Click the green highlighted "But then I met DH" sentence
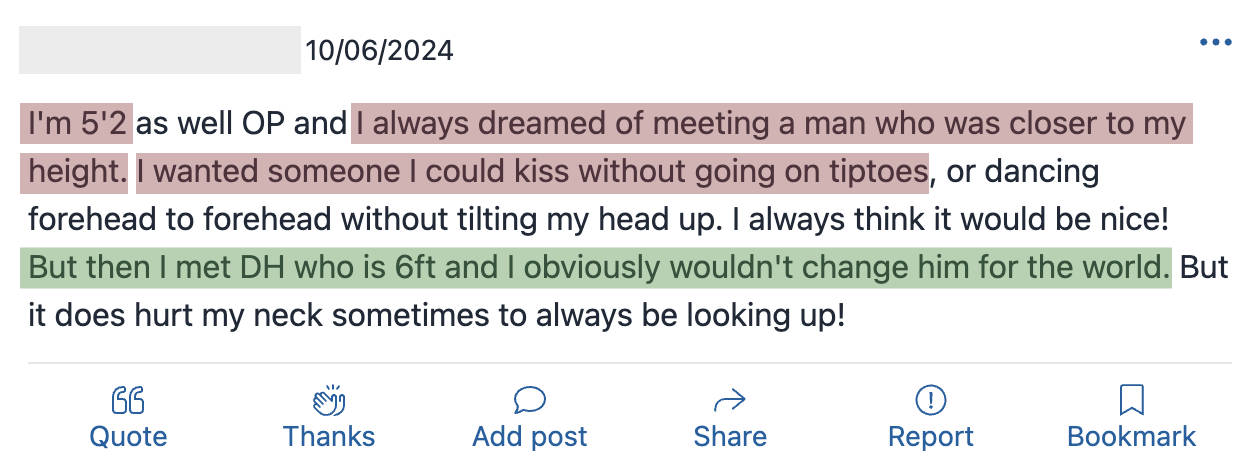The height and width of the screenshot is (472, 1260). [x=595, y=268]
